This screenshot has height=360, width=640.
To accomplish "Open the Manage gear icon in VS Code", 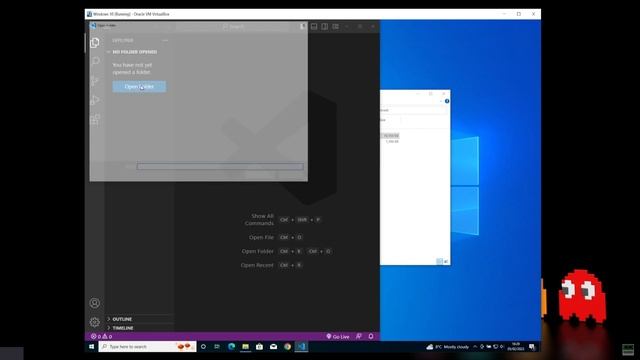I will pos(95,322).
